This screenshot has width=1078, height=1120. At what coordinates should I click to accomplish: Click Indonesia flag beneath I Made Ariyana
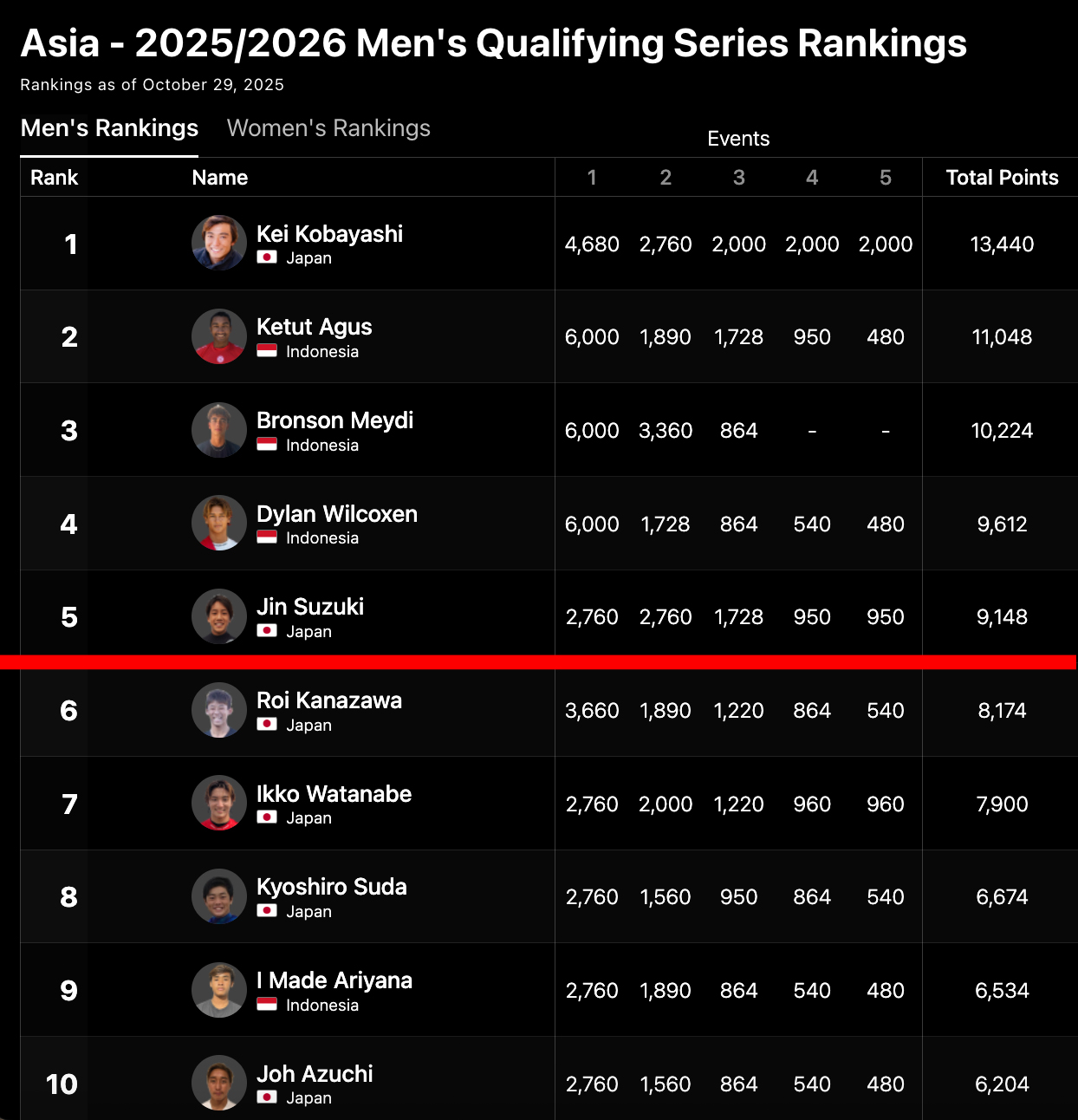tap(267, 1005)
